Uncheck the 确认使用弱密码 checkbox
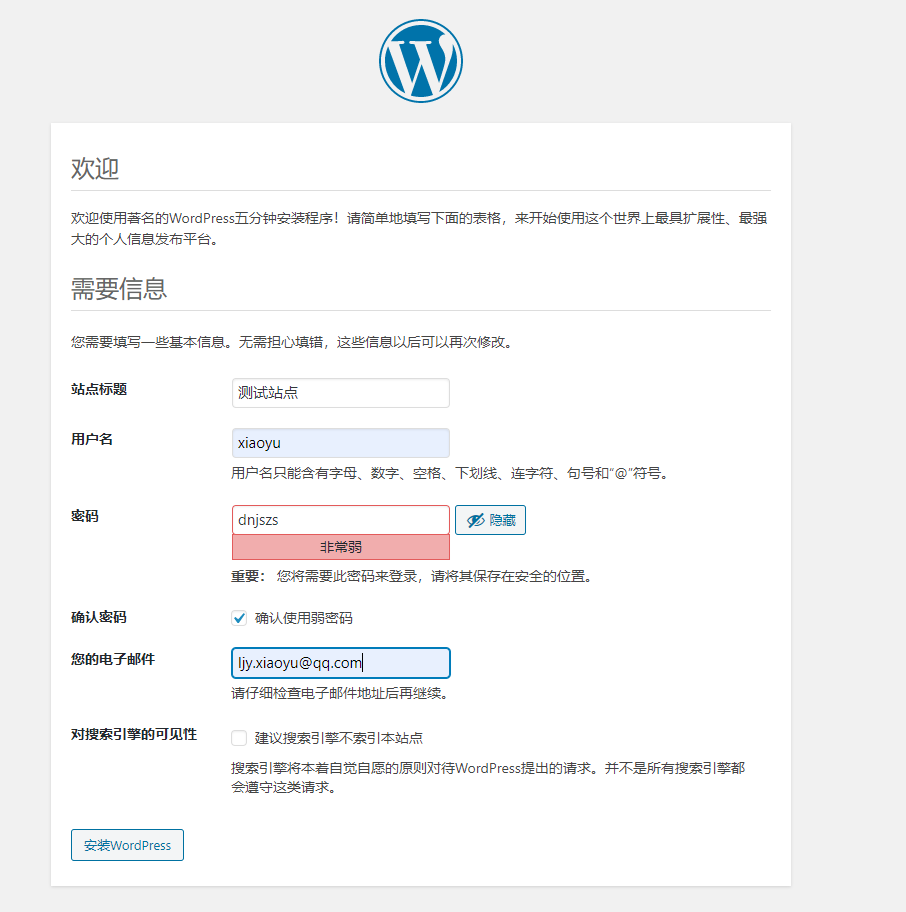Image resolution: width=906 pixels, height=912 pixels. tap(239, 618)
